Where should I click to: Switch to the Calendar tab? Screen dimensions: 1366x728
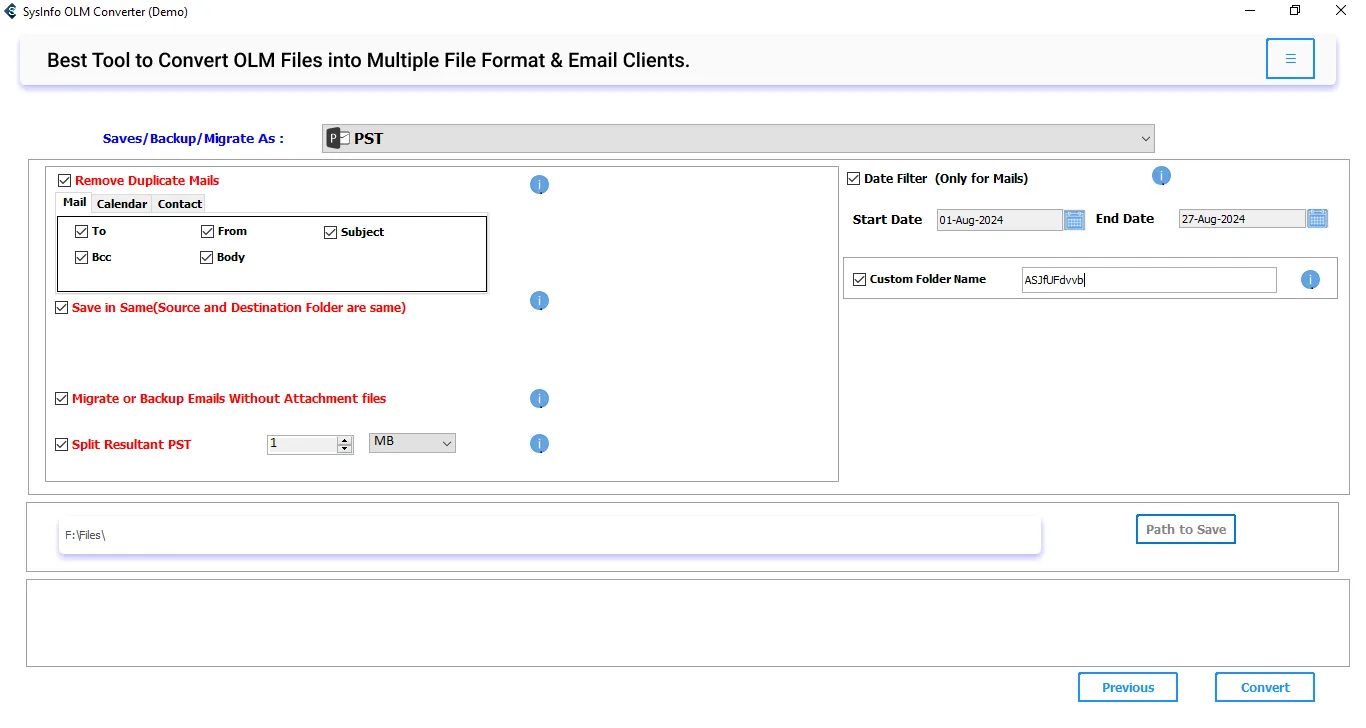click(122, 204)
